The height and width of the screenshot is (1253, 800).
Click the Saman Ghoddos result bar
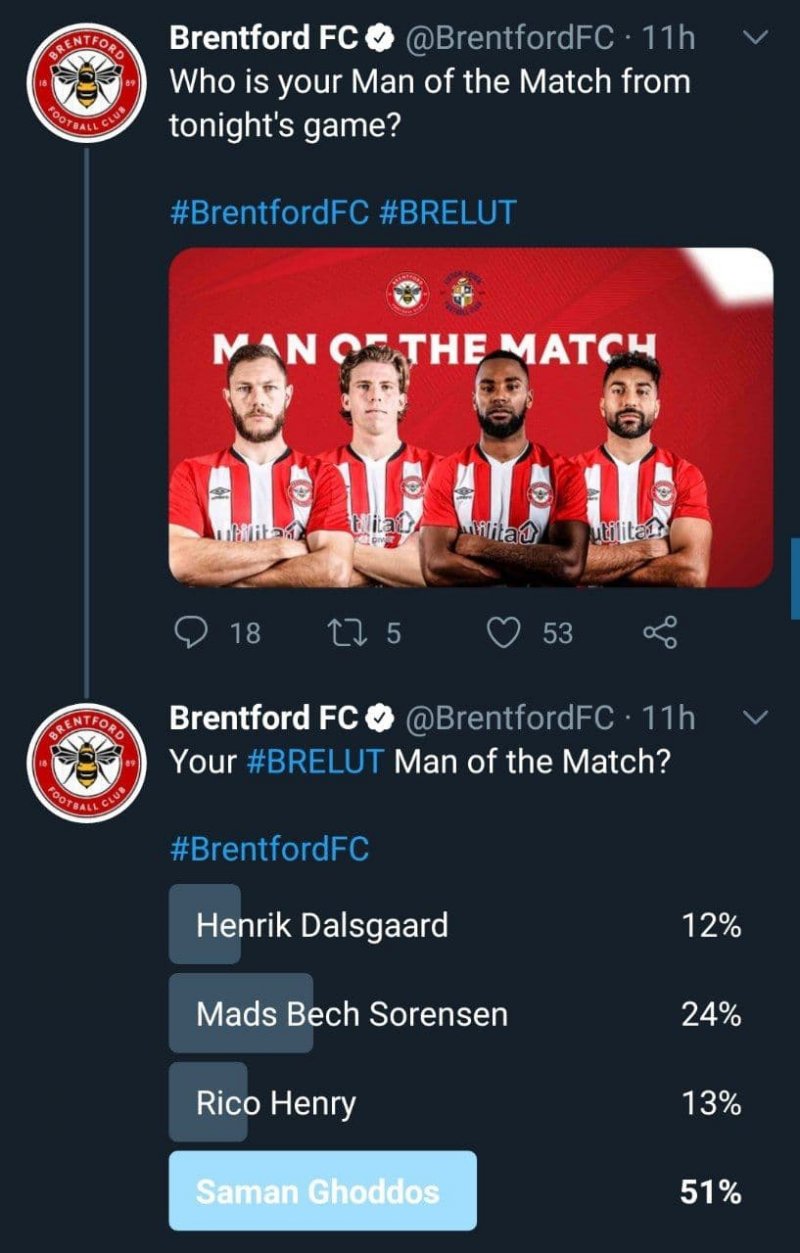pos(322,1191)
